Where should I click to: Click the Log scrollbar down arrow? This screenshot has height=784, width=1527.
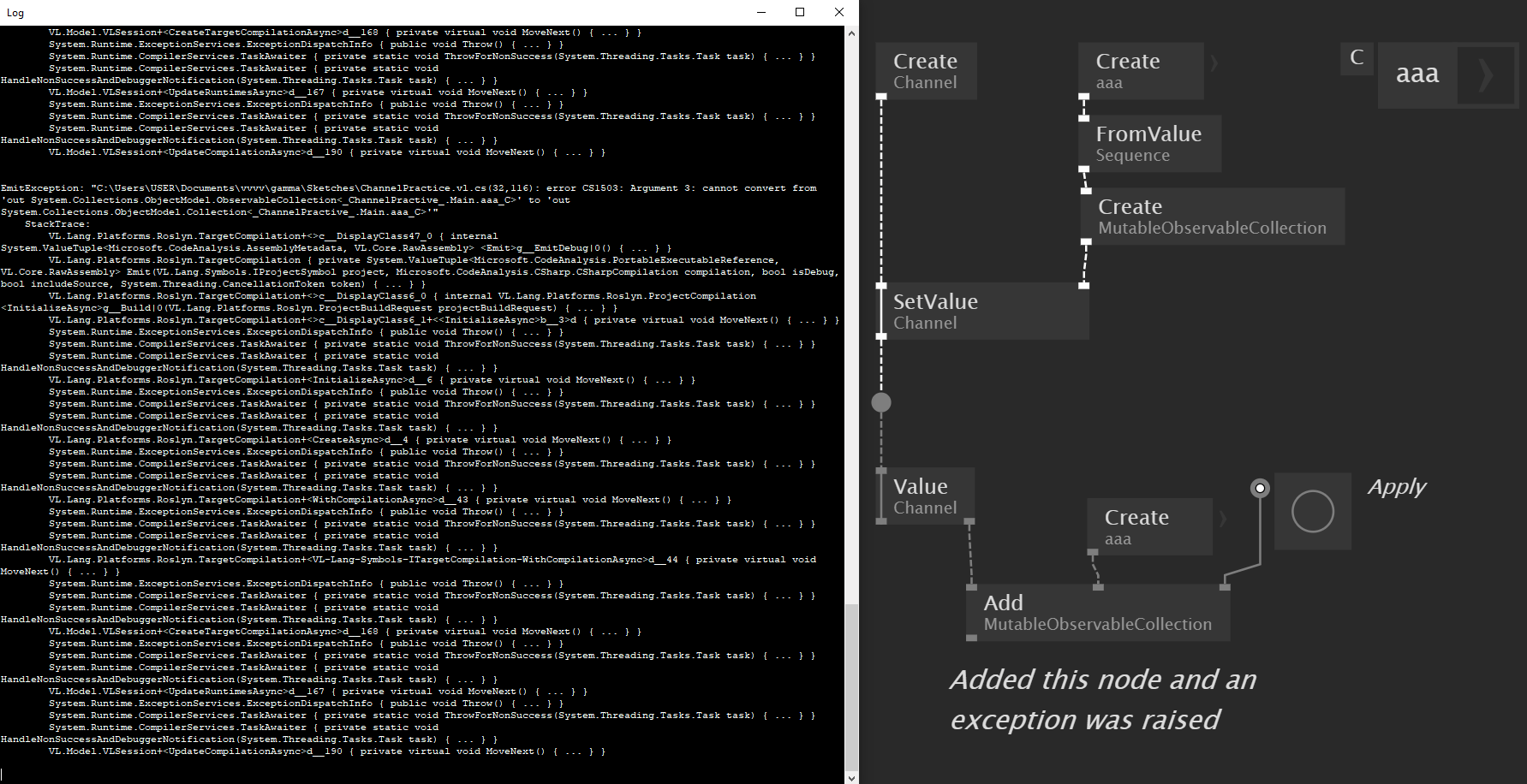click(851, 777)
